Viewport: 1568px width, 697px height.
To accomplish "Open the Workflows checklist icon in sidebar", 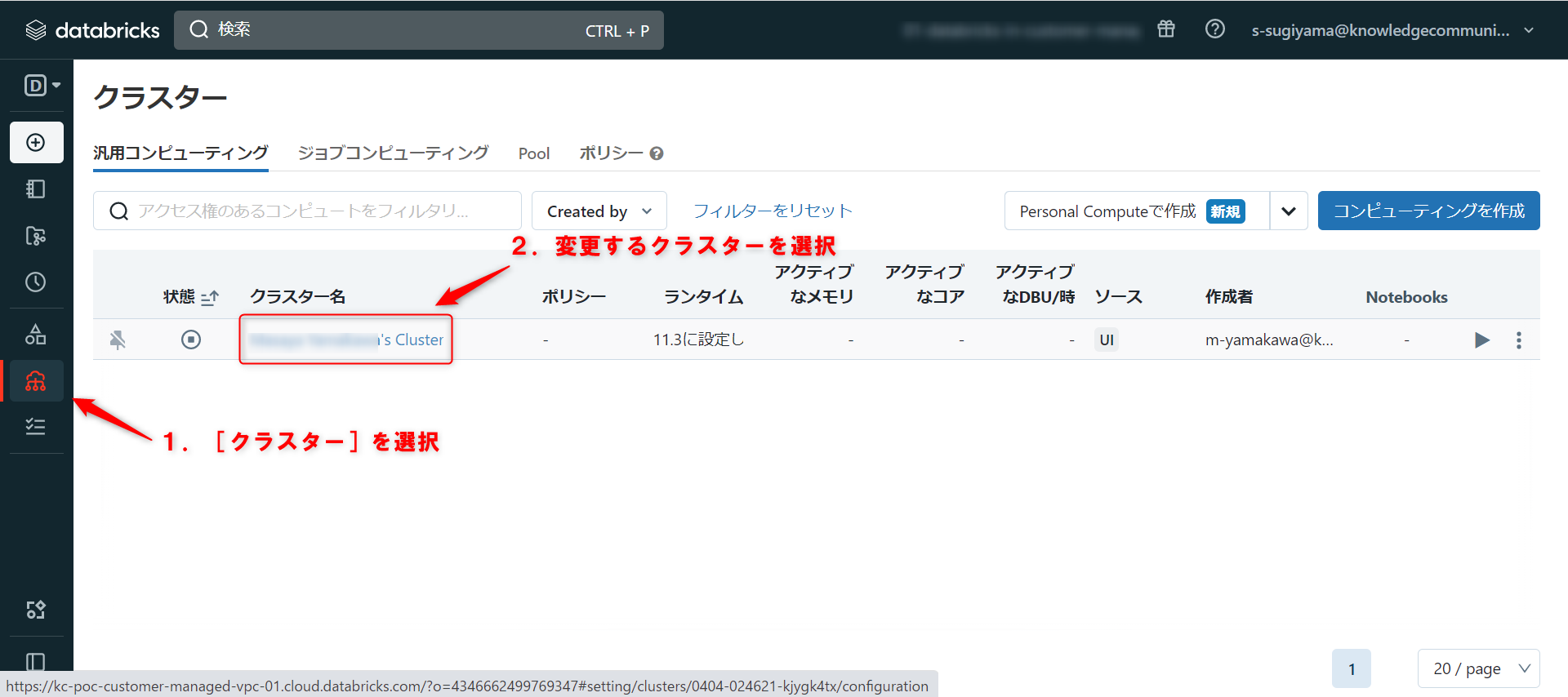I will [36, 427].
